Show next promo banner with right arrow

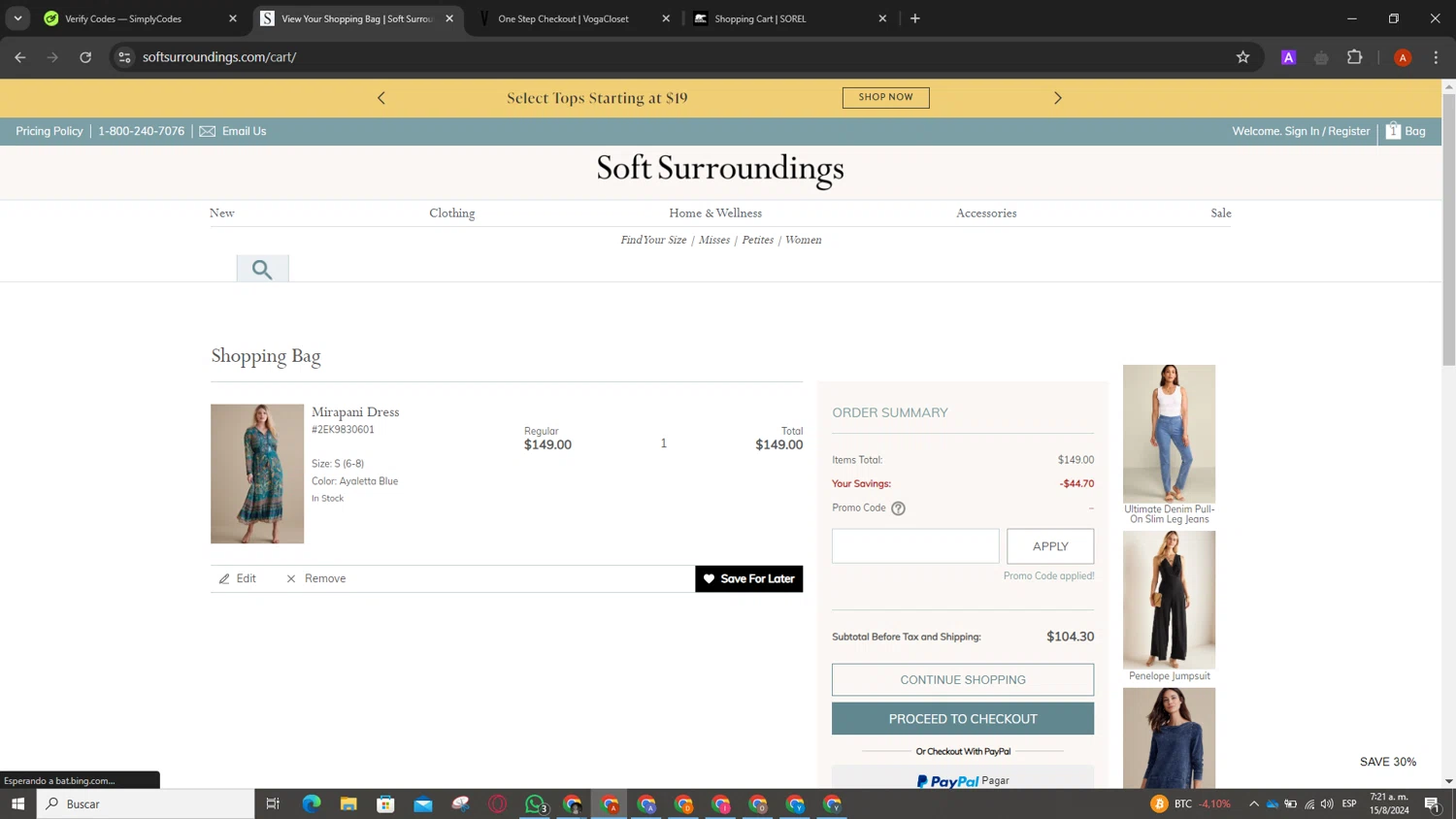[1058, 98]
